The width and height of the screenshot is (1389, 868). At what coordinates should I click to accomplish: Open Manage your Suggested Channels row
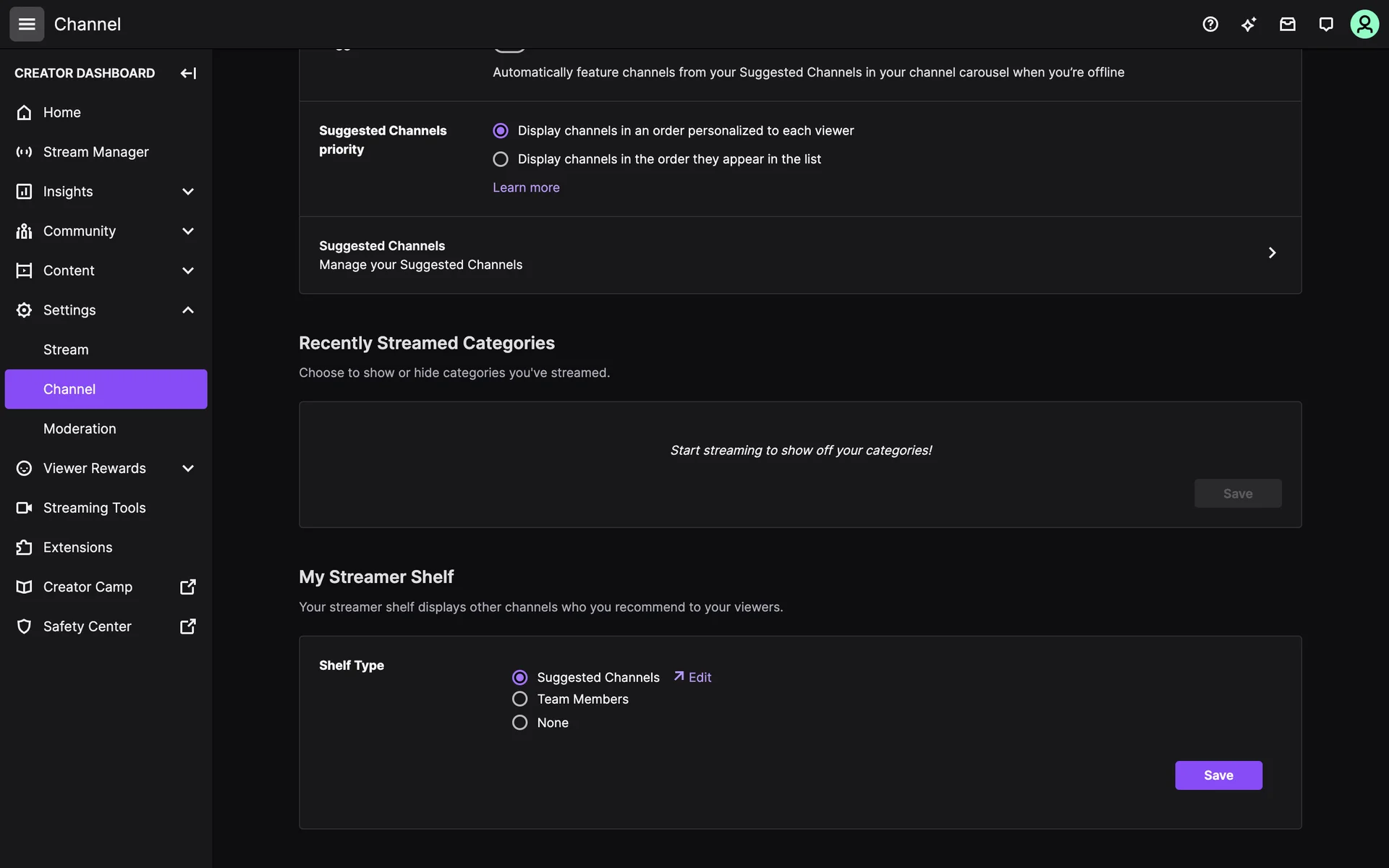799,255
